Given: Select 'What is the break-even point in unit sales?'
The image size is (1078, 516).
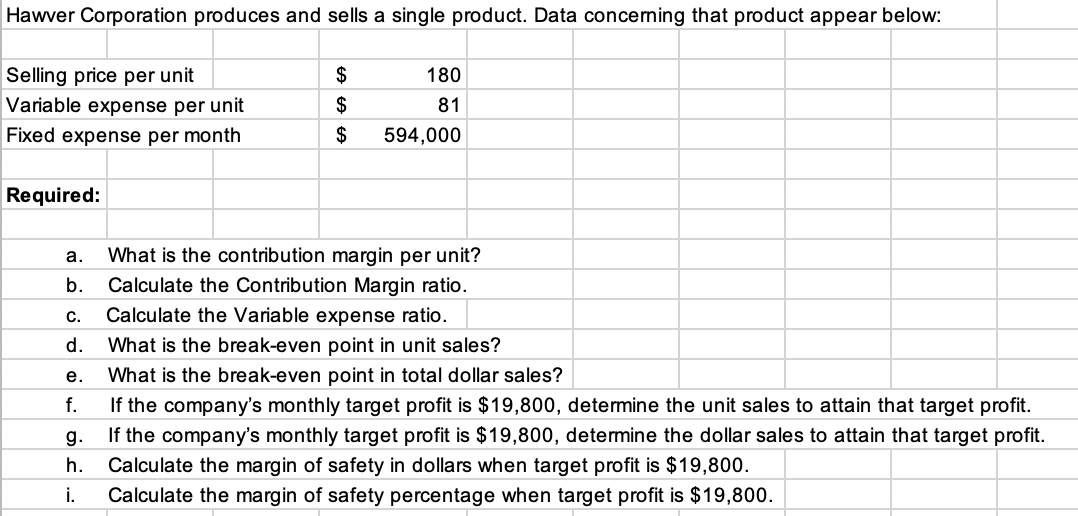Looking at the screenshot, I should pyautogui.click(x=304, y=345).
